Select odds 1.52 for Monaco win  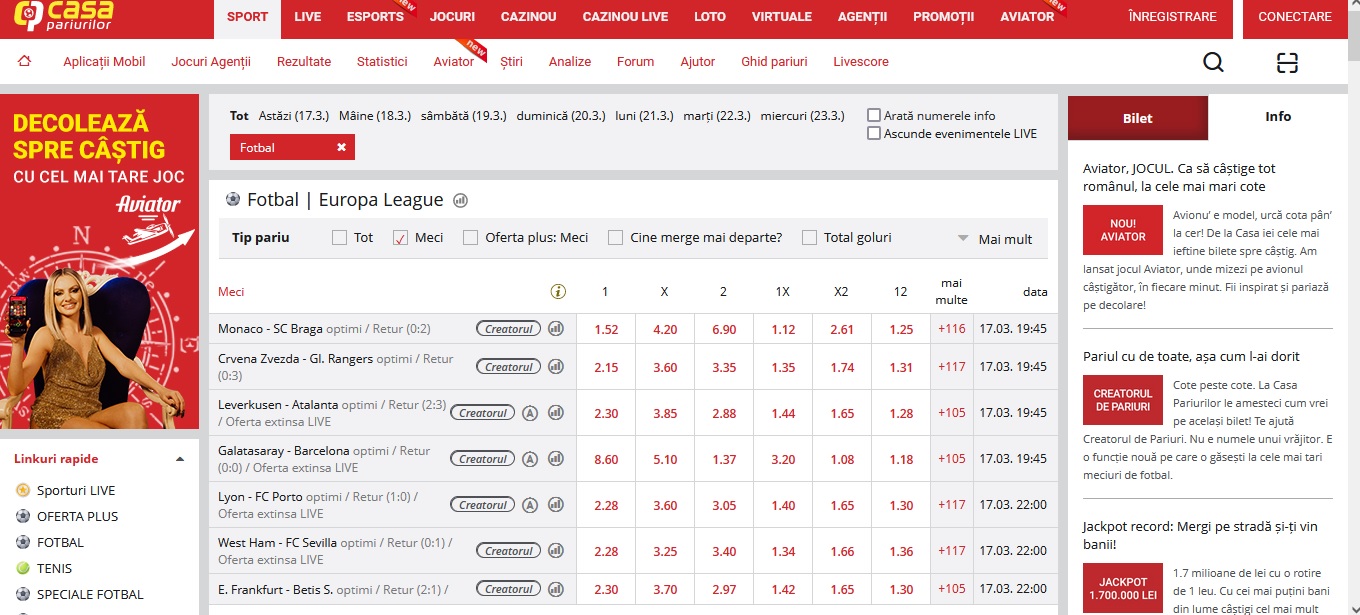coord(606,329)
